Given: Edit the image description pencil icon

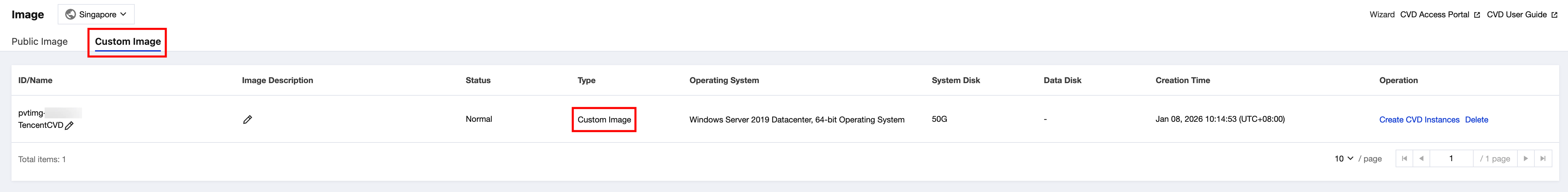Looking at the screenshot, I should pyautogui.click(x=247, y=120).
